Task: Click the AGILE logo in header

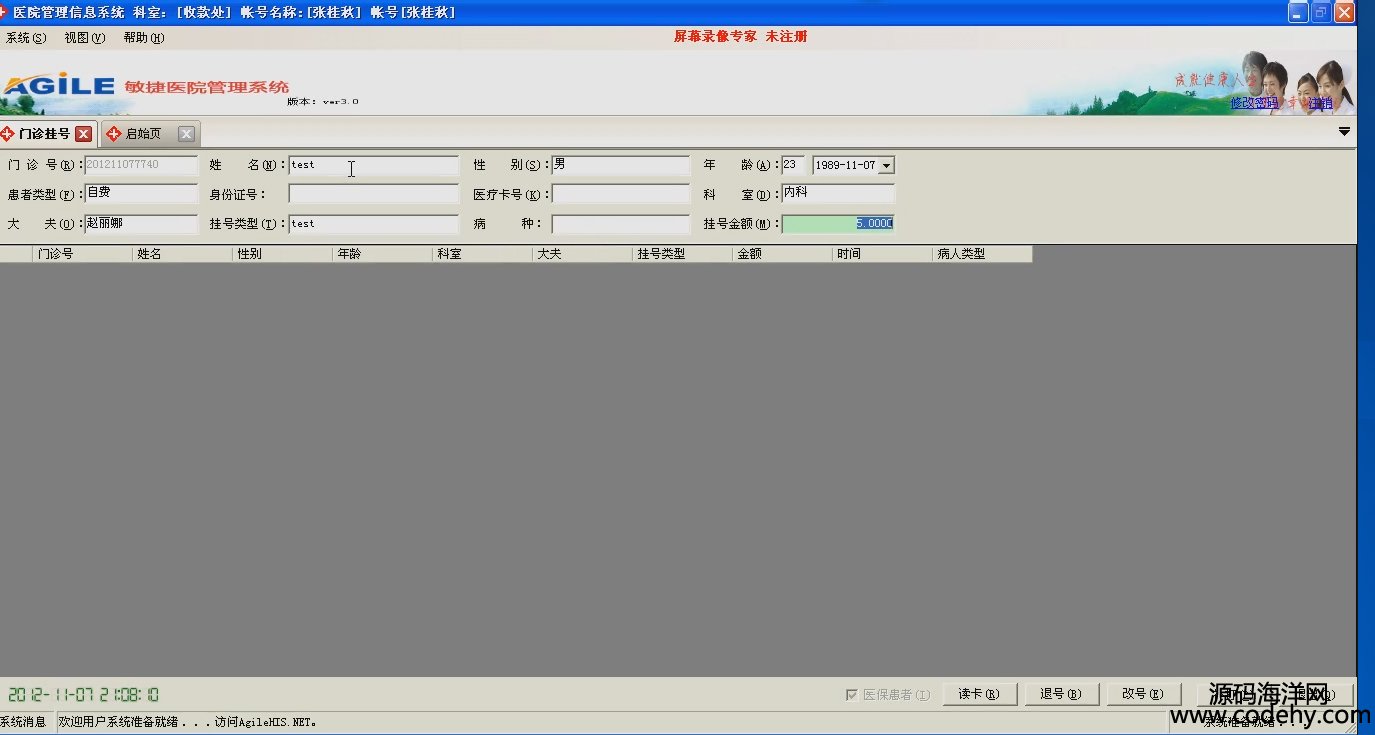Action: [x=58, y=85]
